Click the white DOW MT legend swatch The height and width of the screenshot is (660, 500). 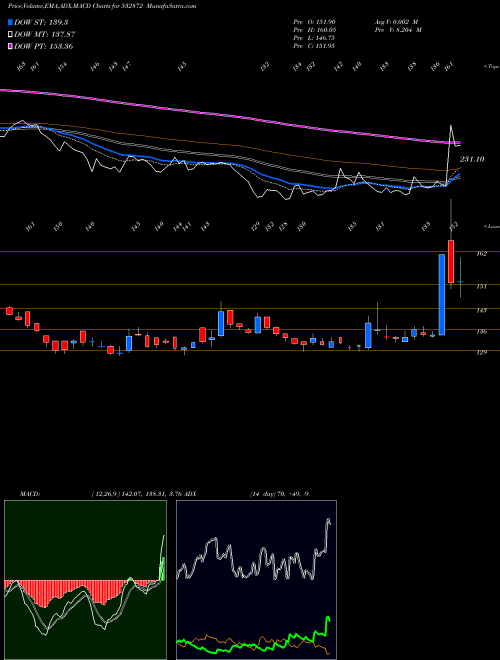[11, 35]
